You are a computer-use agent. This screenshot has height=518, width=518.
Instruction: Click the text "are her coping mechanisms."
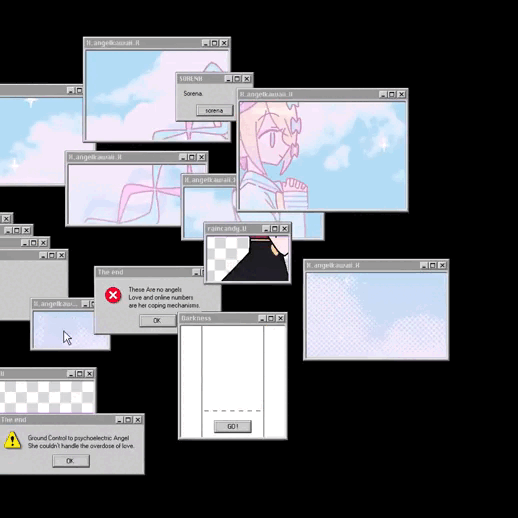coord(164,305)
